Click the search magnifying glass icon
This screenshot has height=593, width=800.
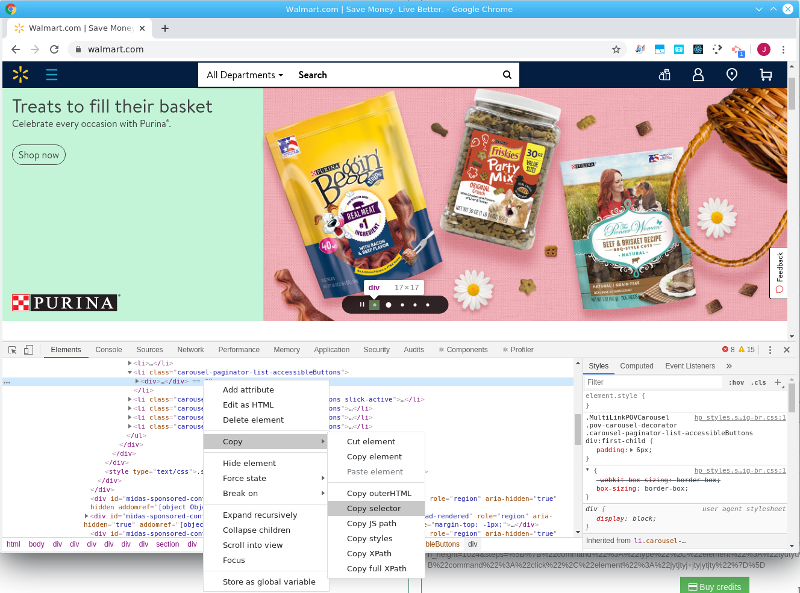506,74
